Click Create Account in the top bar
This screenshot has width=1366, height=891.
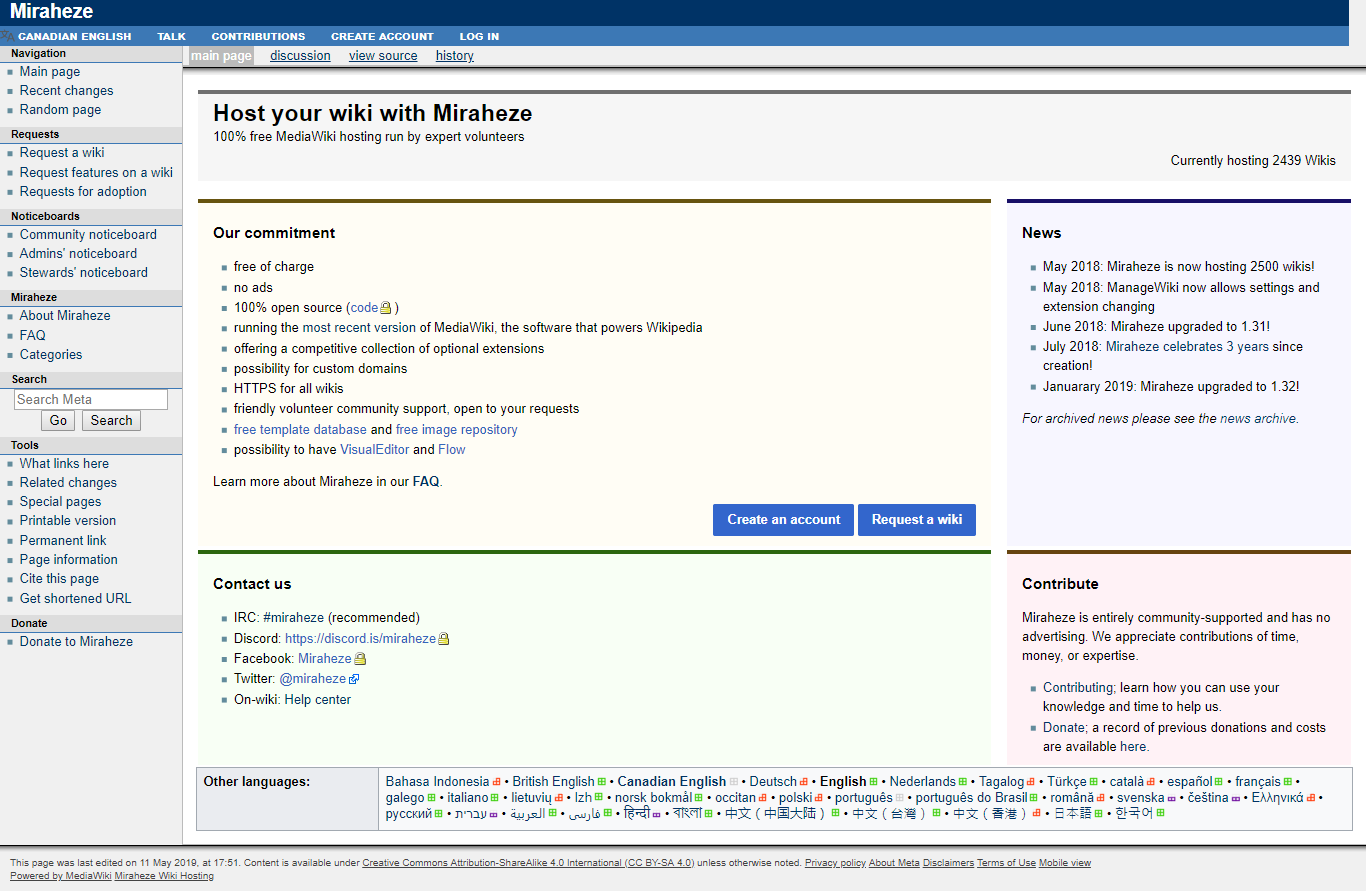382,36
